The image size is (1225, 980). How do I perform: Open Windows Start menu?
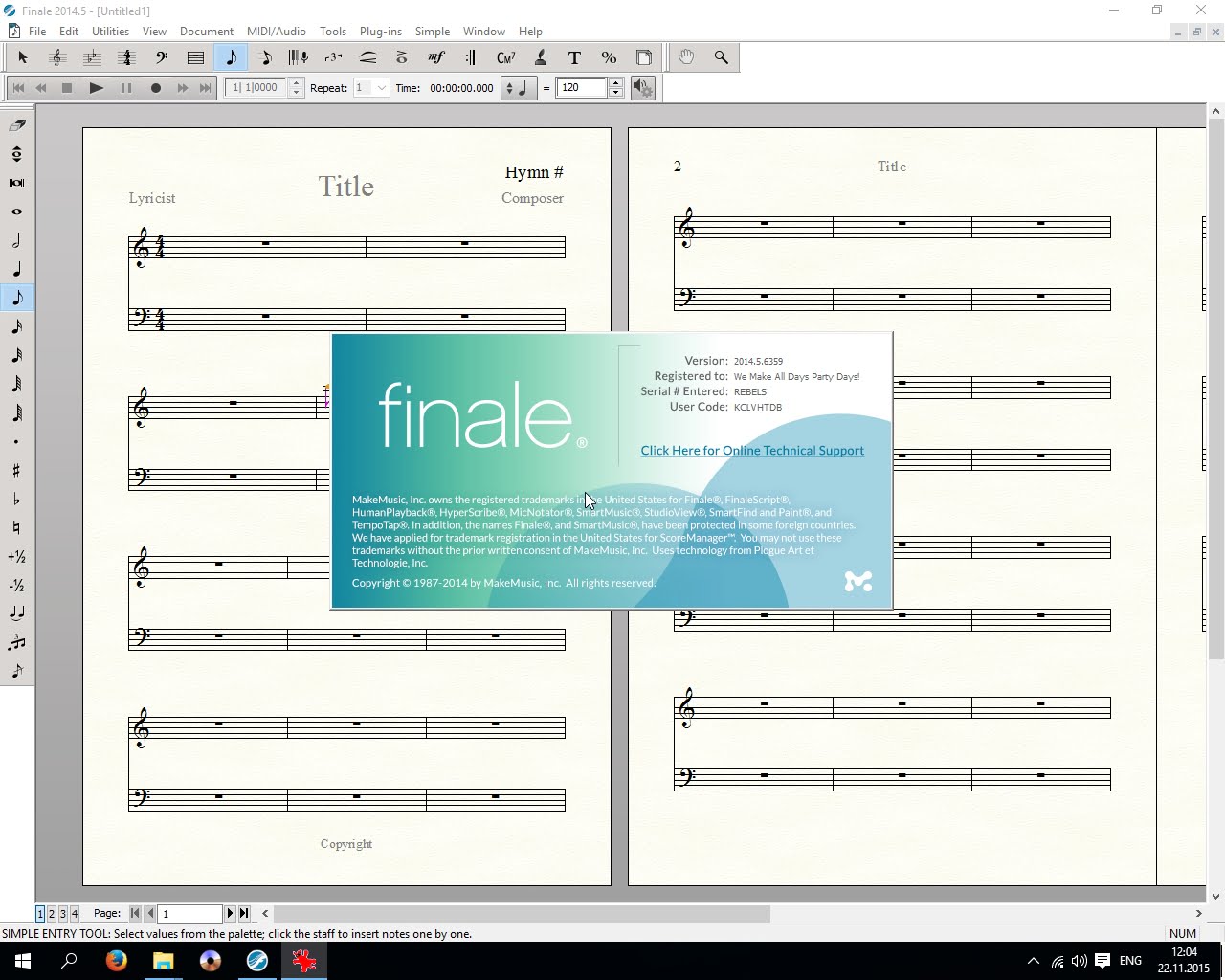[x=23, y=961]
